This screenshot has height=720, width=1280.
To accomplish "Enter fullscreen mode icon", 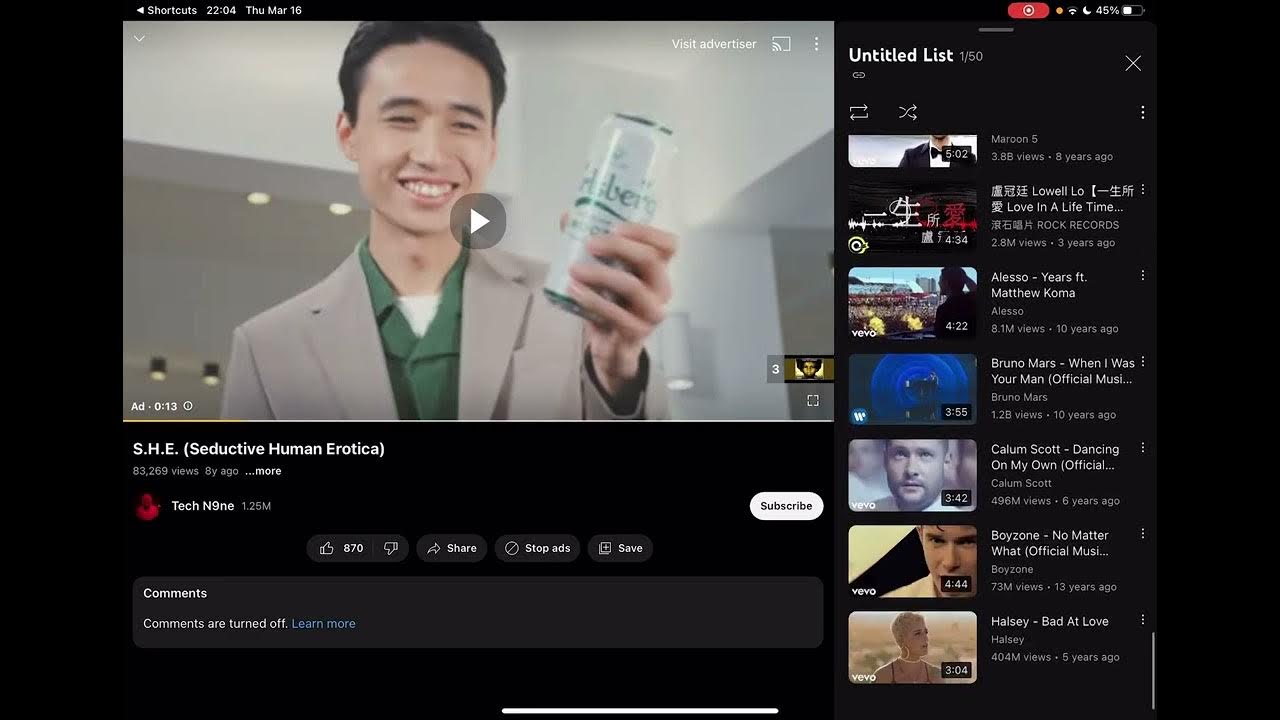I will point(813,400).
